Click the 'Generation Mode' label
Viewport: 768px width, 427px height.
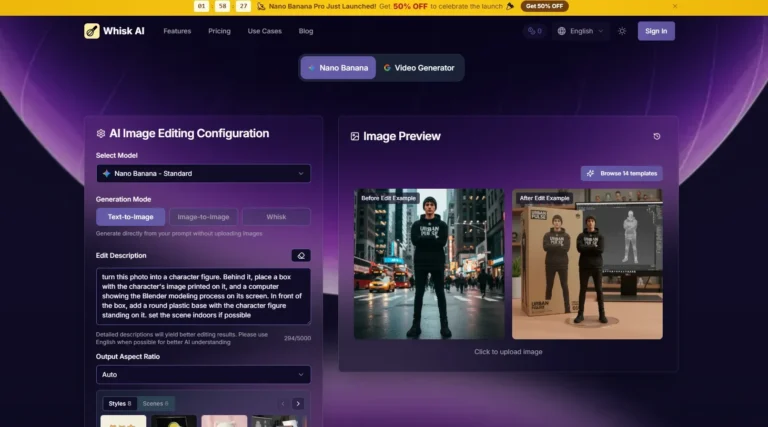pos(123,199)
